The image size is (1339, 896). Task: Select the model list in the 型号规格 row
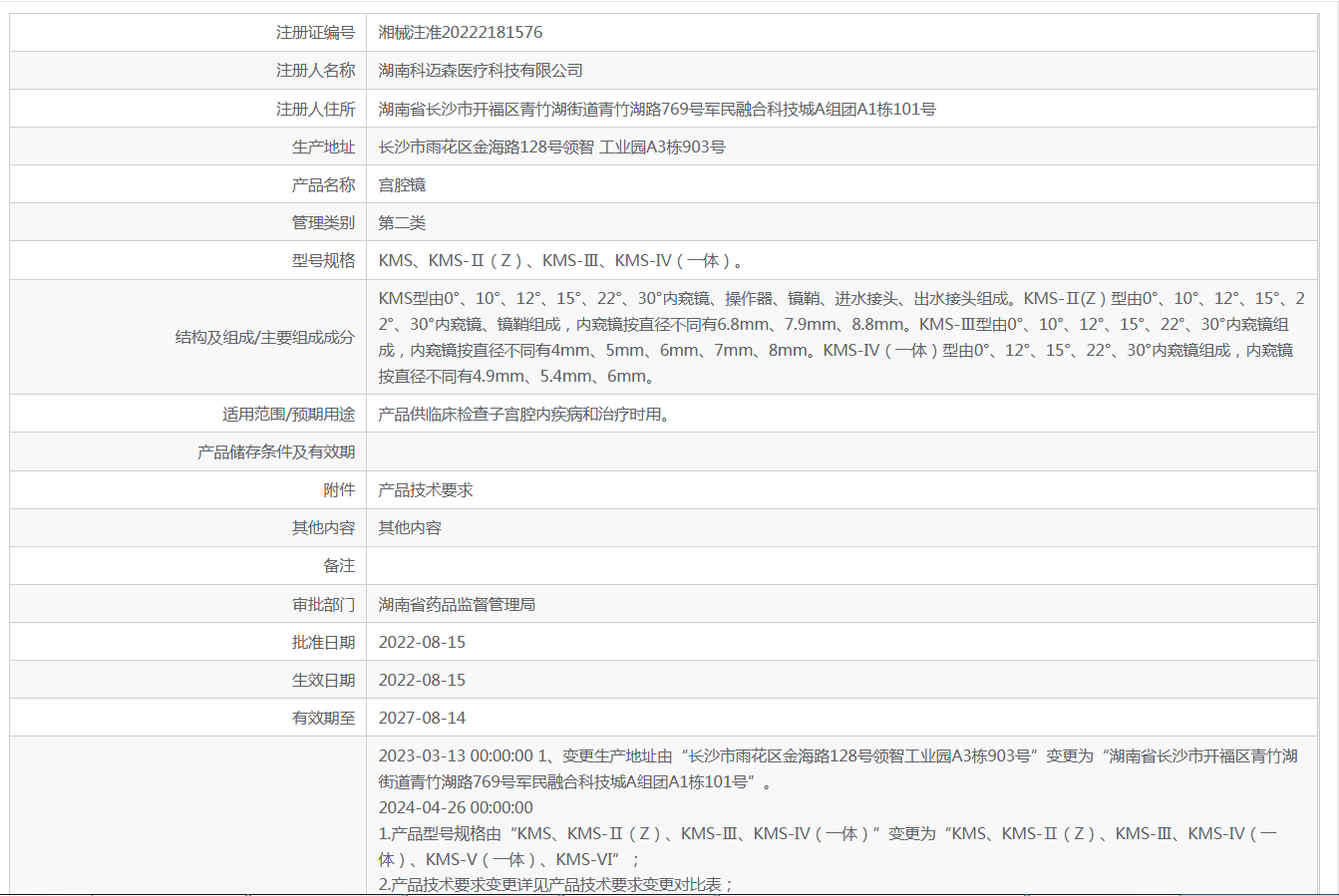560,260
